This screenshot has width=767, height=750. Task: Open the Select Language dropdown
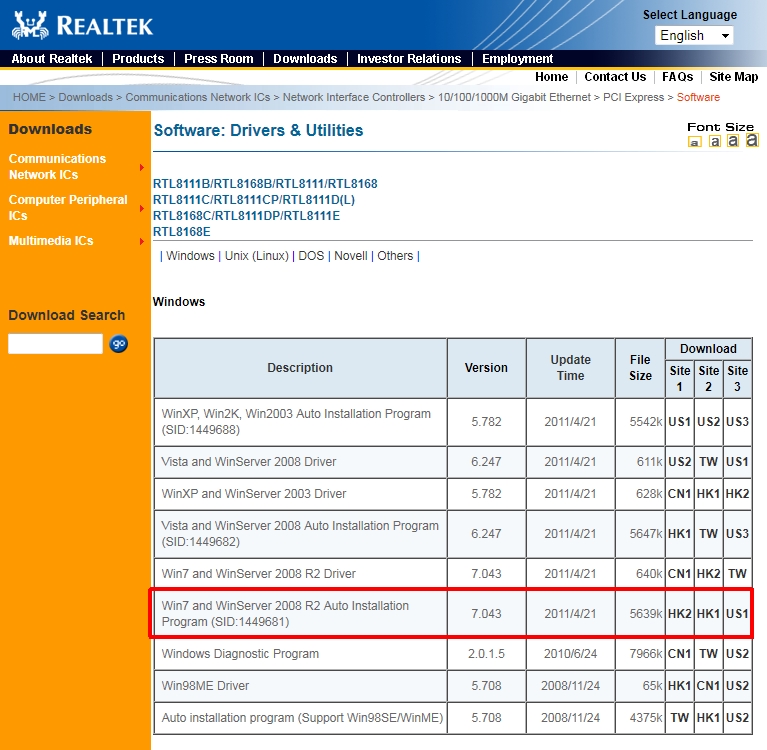694,35
